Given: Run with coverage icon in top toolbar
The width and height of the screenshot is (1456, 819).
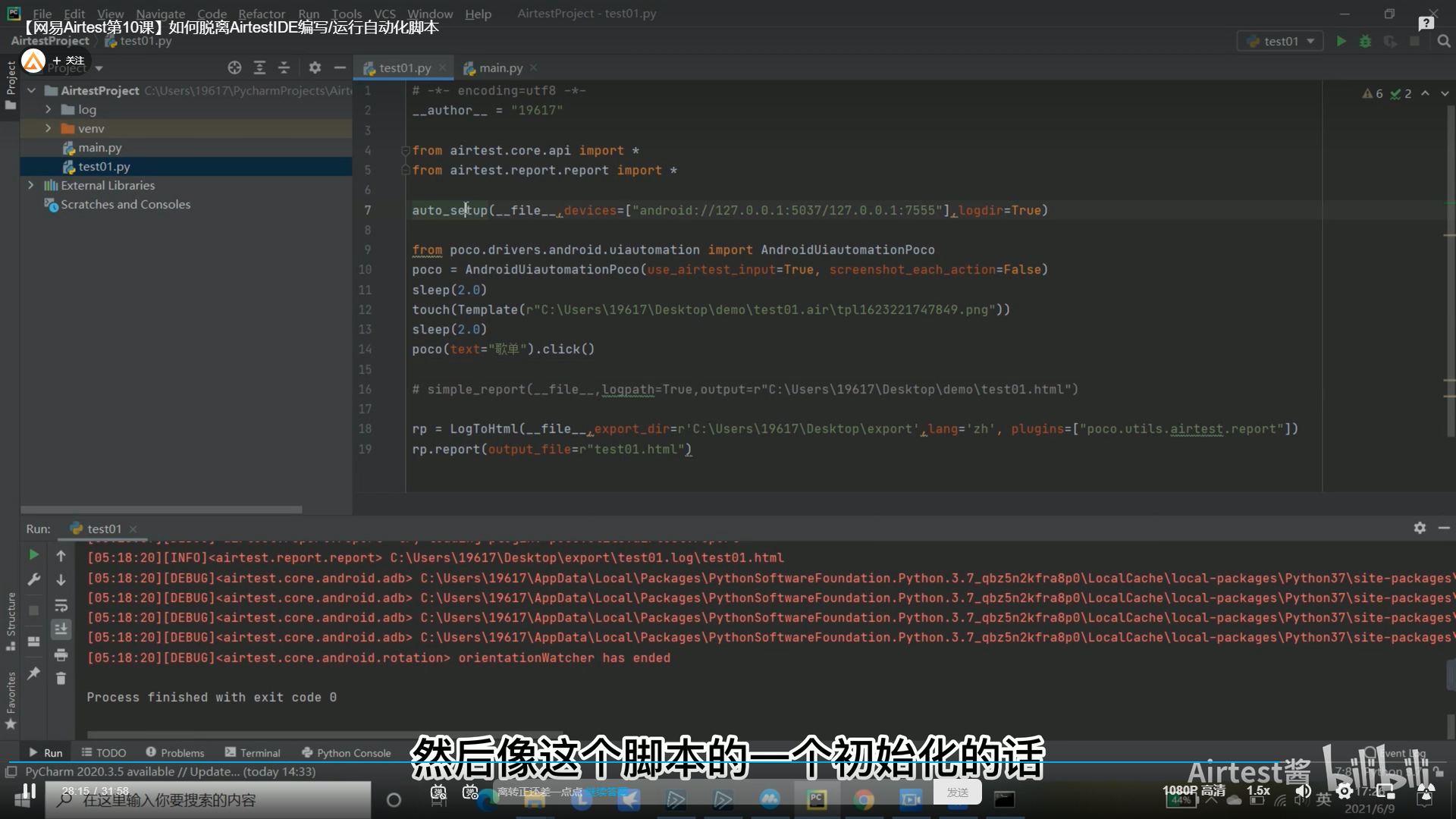Looking at the screenshot, I should point(1390,42).
